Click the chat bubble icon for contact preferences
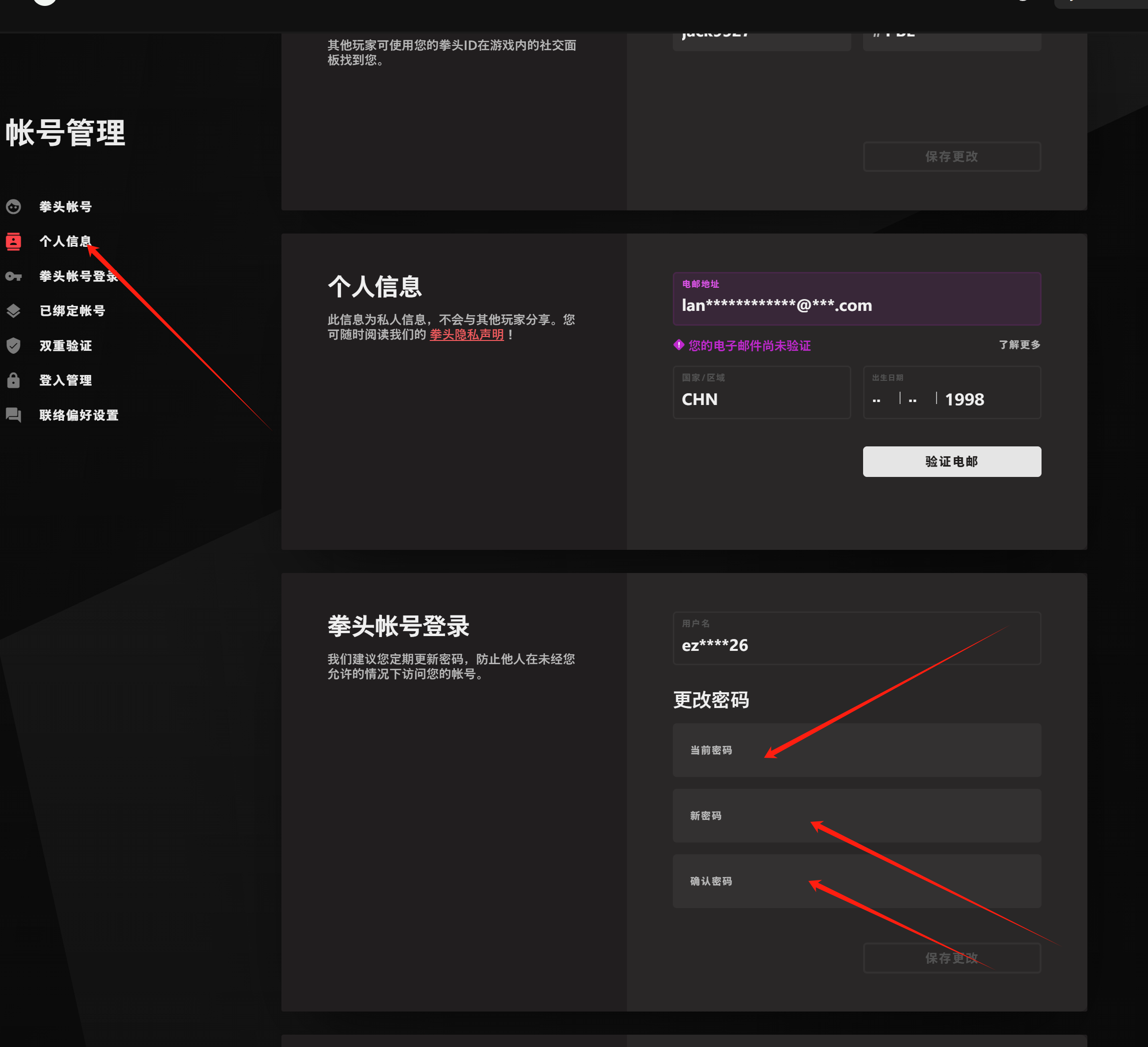Viewport: 1148px width, 1047px height. (x=14, y=415)
